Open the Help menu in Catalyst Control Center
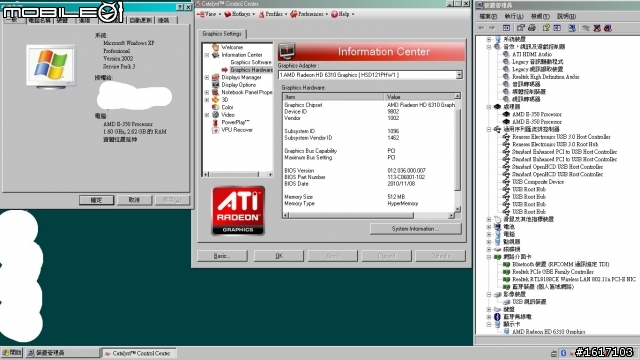This screenshot has width=640, height=360. (x=342, y=14)
